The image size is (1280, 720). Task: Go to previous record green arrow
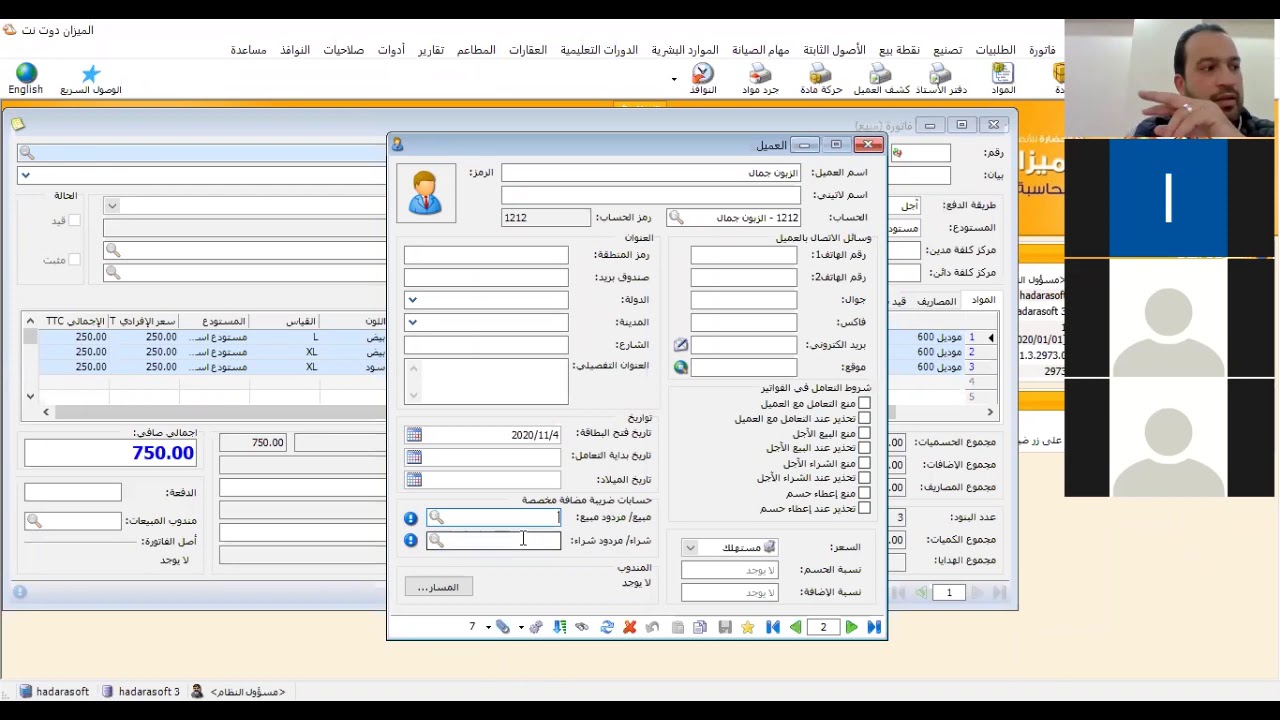[795, 628]
